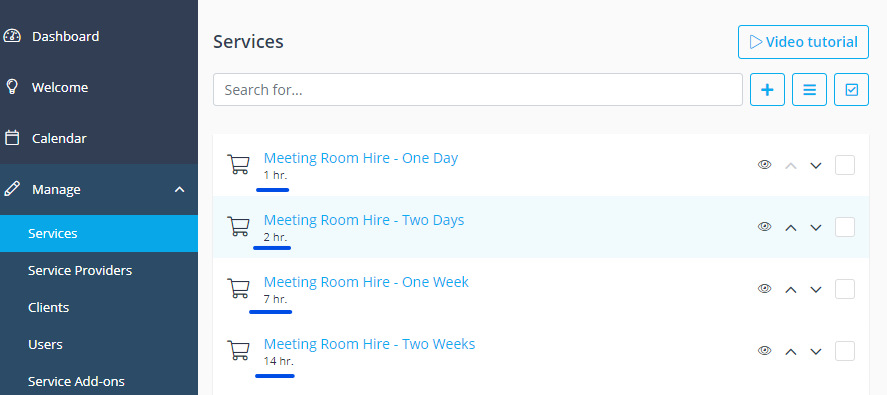Open the list view menu icon
Image resolution: width=887 pixels, height=395 pixels.
[810, 89]
